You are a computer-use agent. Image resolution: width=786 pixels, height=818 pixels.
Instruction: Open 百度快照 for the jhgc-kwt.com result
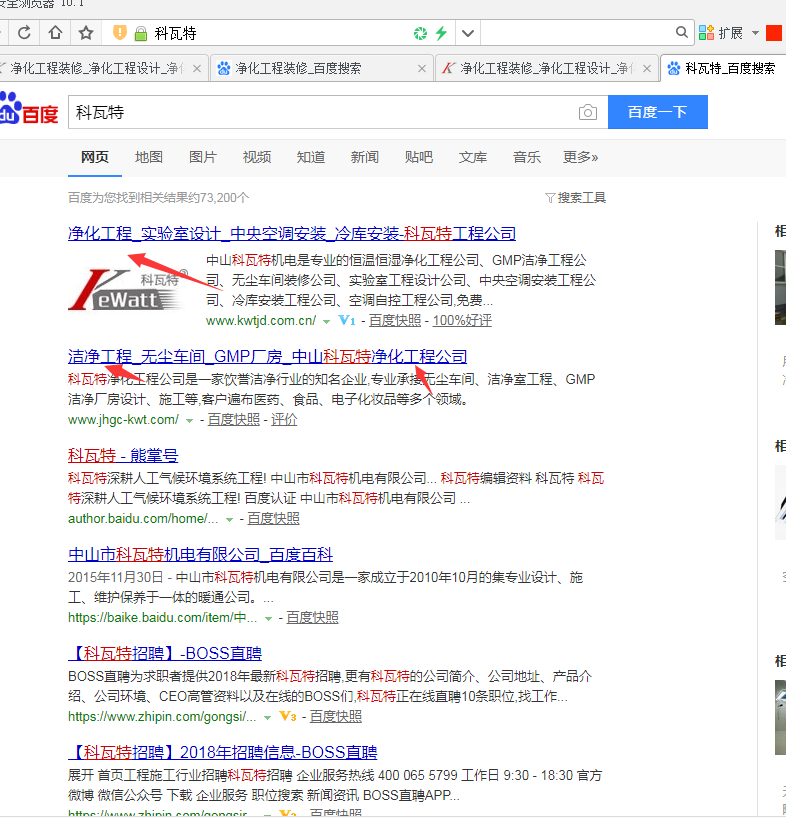[234, 420]
